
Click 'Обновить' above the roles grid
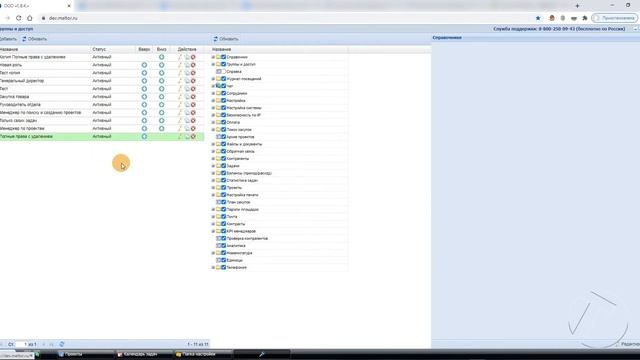tap(34, 39)
